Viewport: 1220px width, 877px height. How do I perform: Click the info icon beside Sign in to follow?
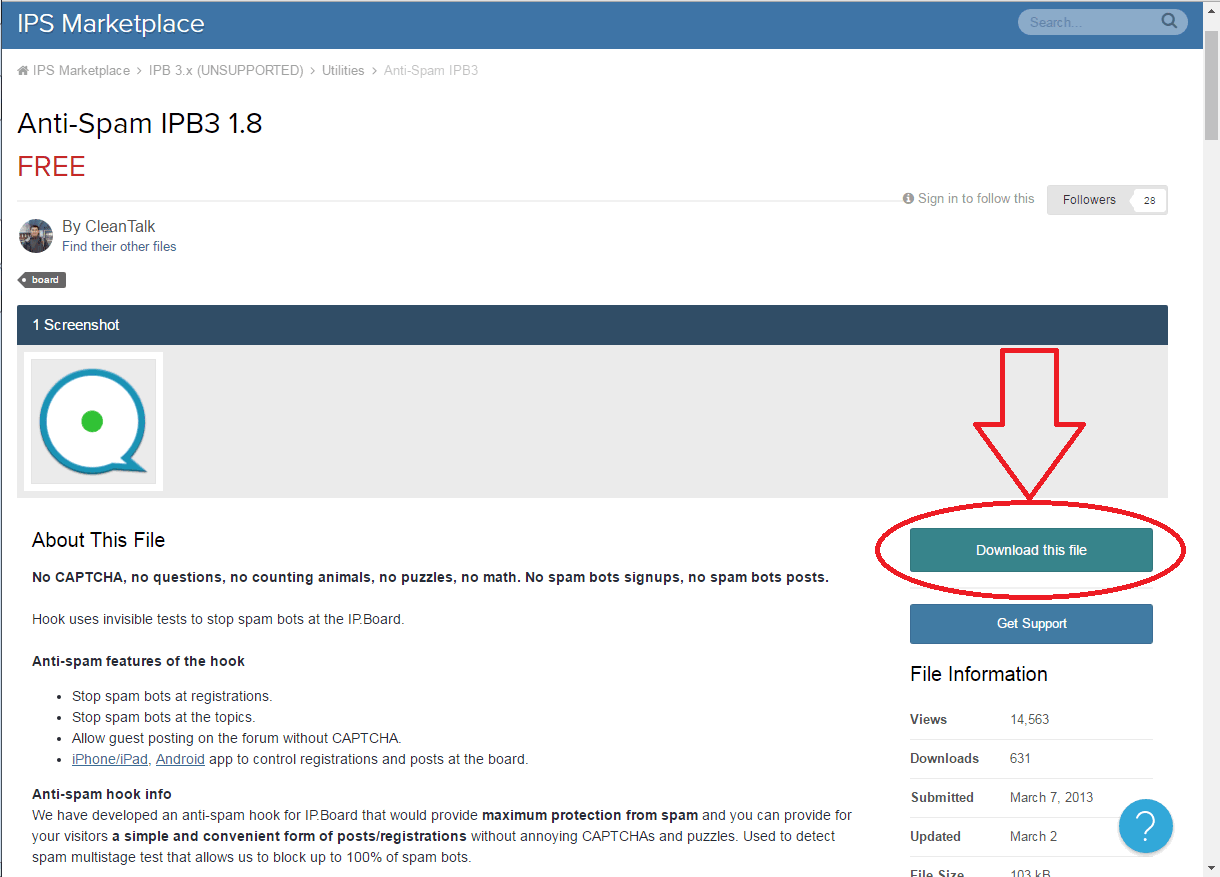(x=908, y=199)
